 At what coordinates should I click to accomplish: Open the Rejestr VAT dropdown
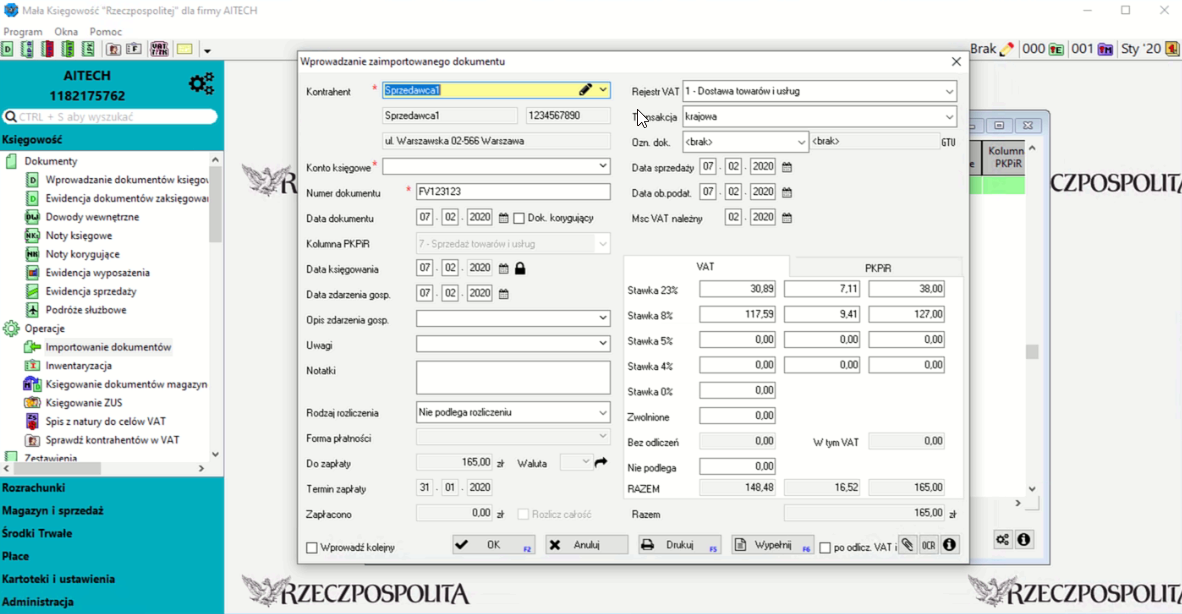(x=948, y=91)
